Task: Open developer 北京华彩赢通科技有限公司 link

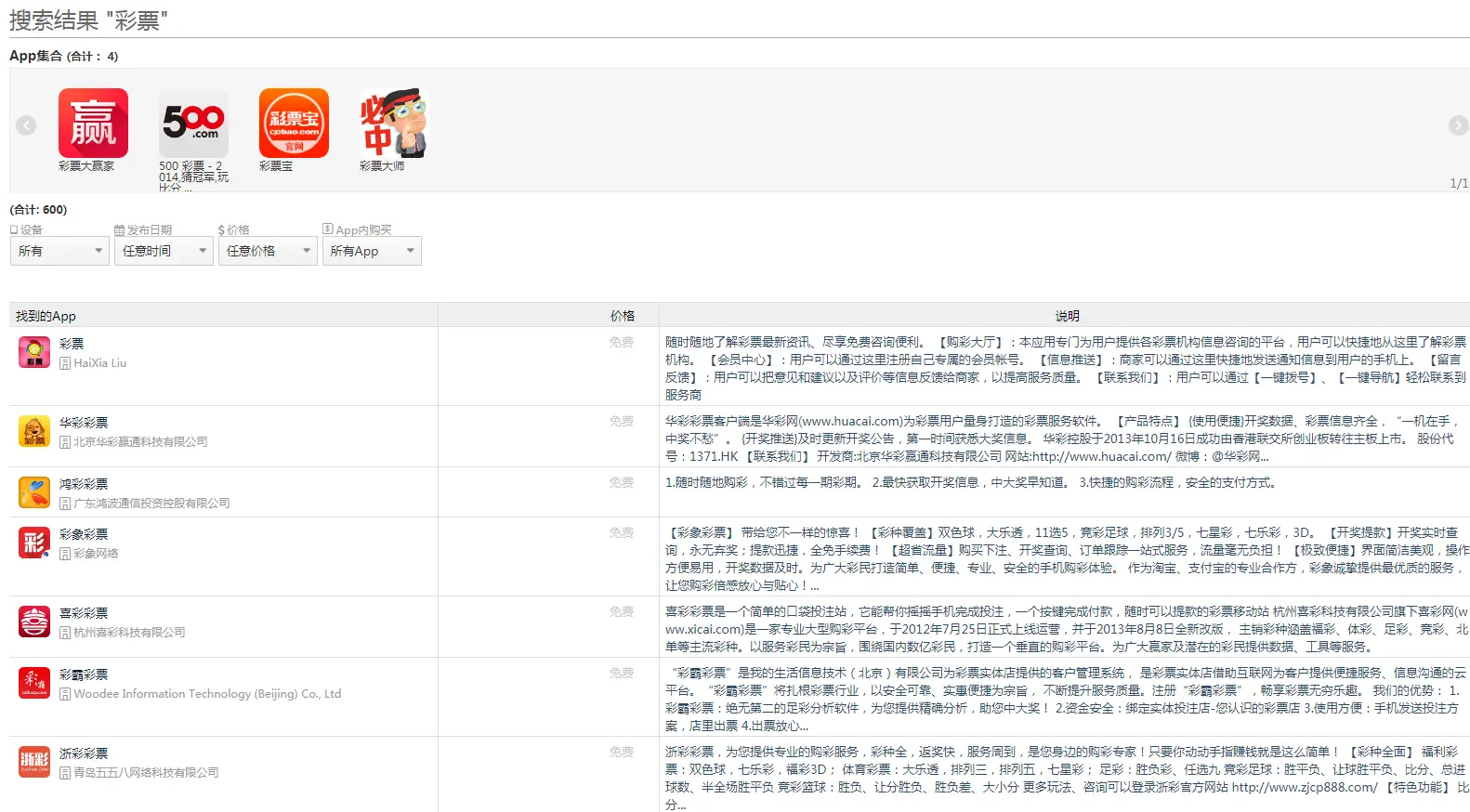Action: [140, 442]
